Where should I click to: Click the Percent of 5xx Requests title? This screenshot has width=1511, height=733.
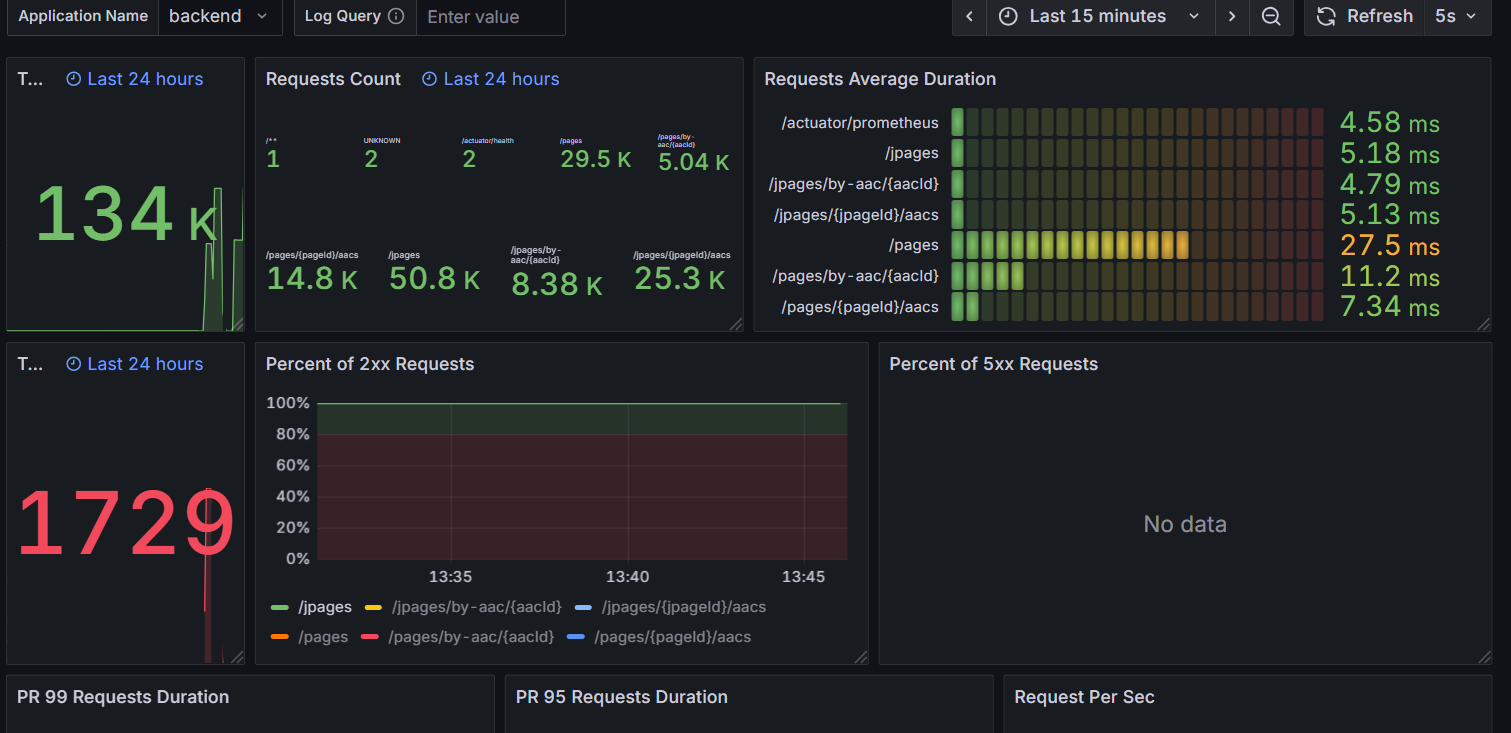[x=993, y=364]
